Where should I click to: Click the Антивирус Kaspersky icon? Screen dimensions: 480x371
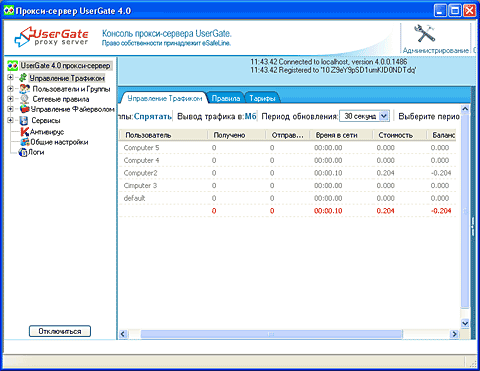25,132
